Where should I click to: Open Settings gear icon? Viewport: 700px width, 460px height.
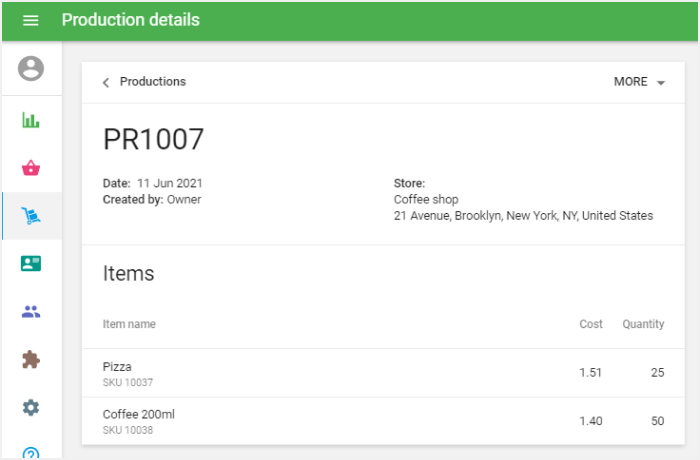[31, 407]
